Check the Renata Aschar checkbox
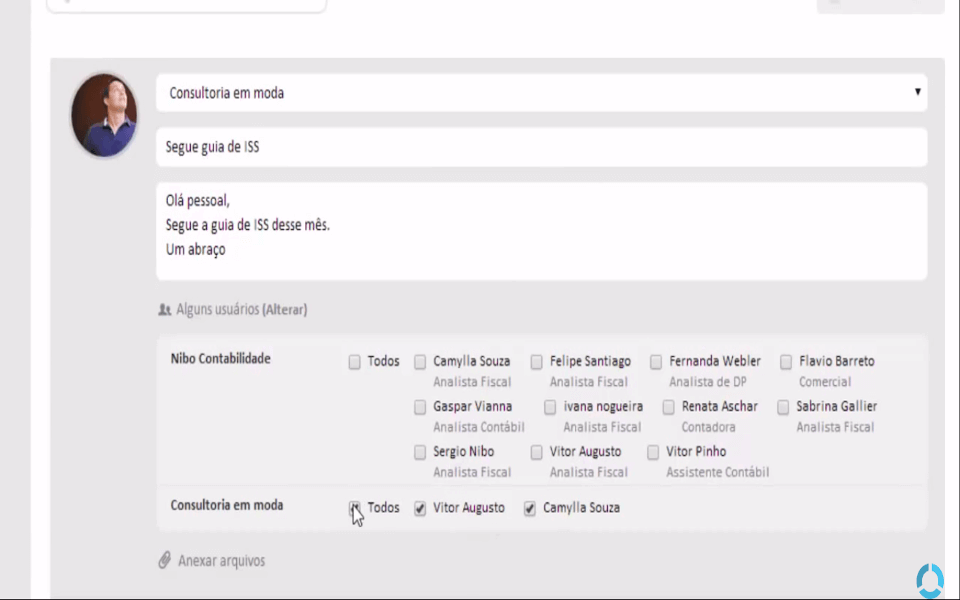Screen dimensions: 960x600 pyautogui.click(x=669, y=407)
